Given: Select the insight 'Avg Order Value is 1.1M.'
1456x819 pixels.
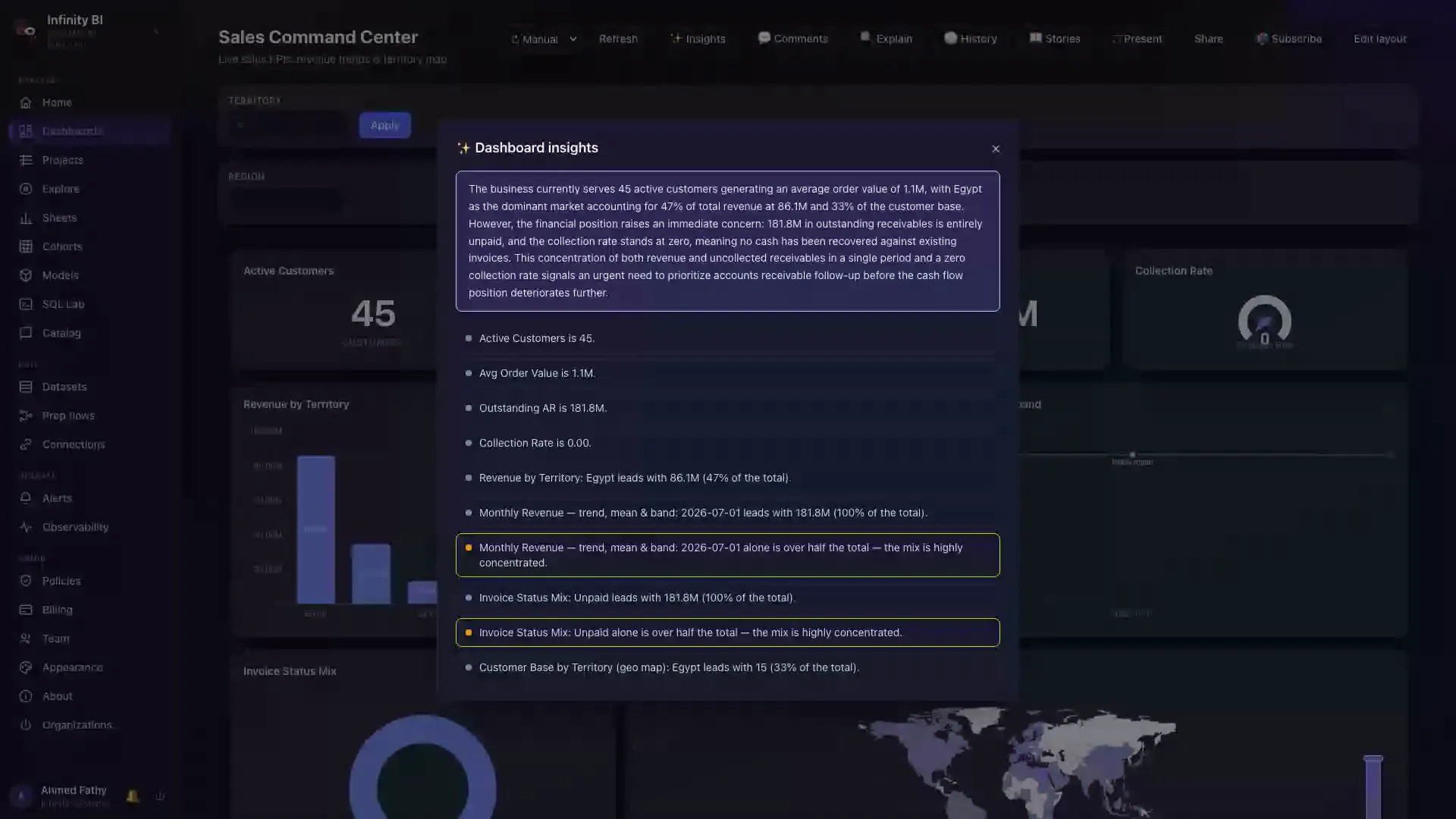Looking at the screenshot, I should 727,373.
